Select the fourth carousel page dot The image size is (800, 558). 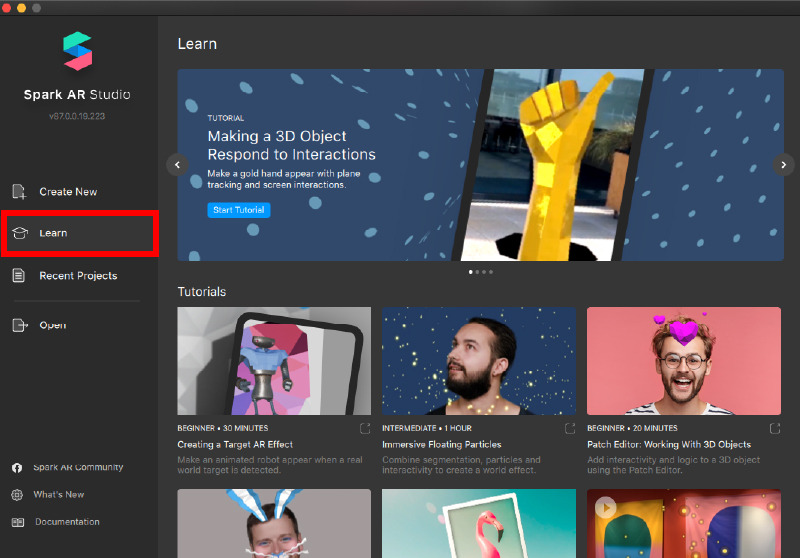(491, 272)
